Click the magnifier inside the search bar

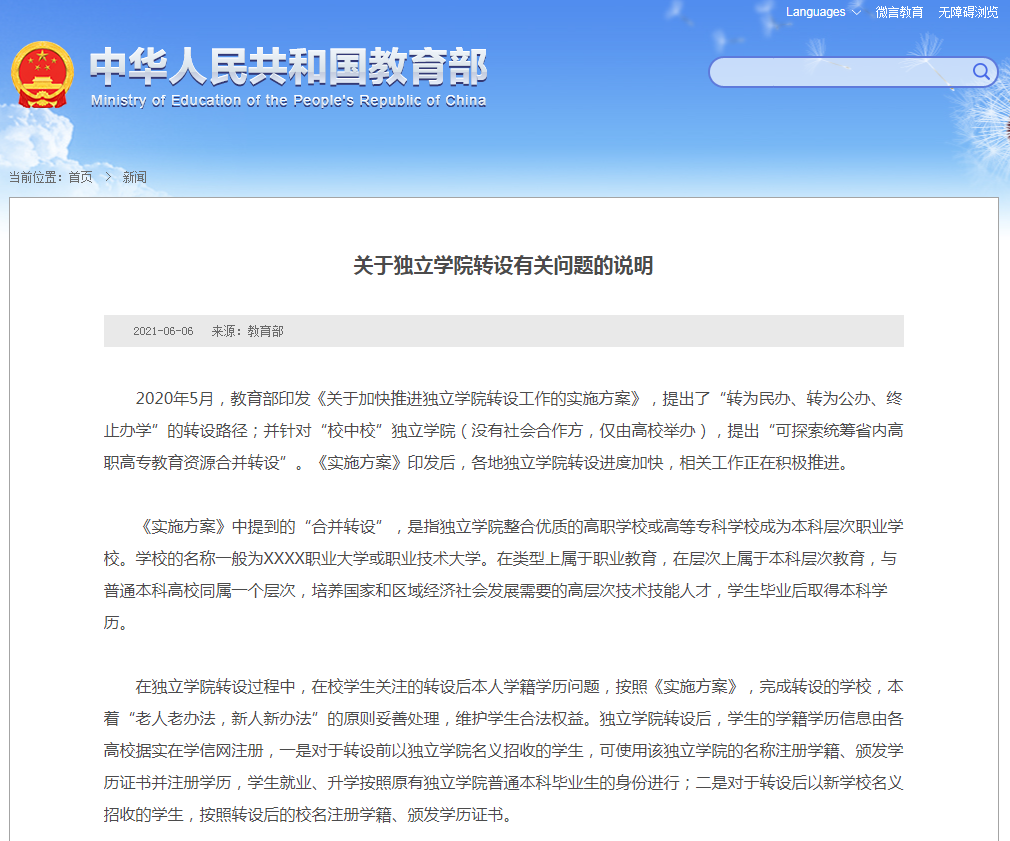pyautogui.click(x=981, y=72)
